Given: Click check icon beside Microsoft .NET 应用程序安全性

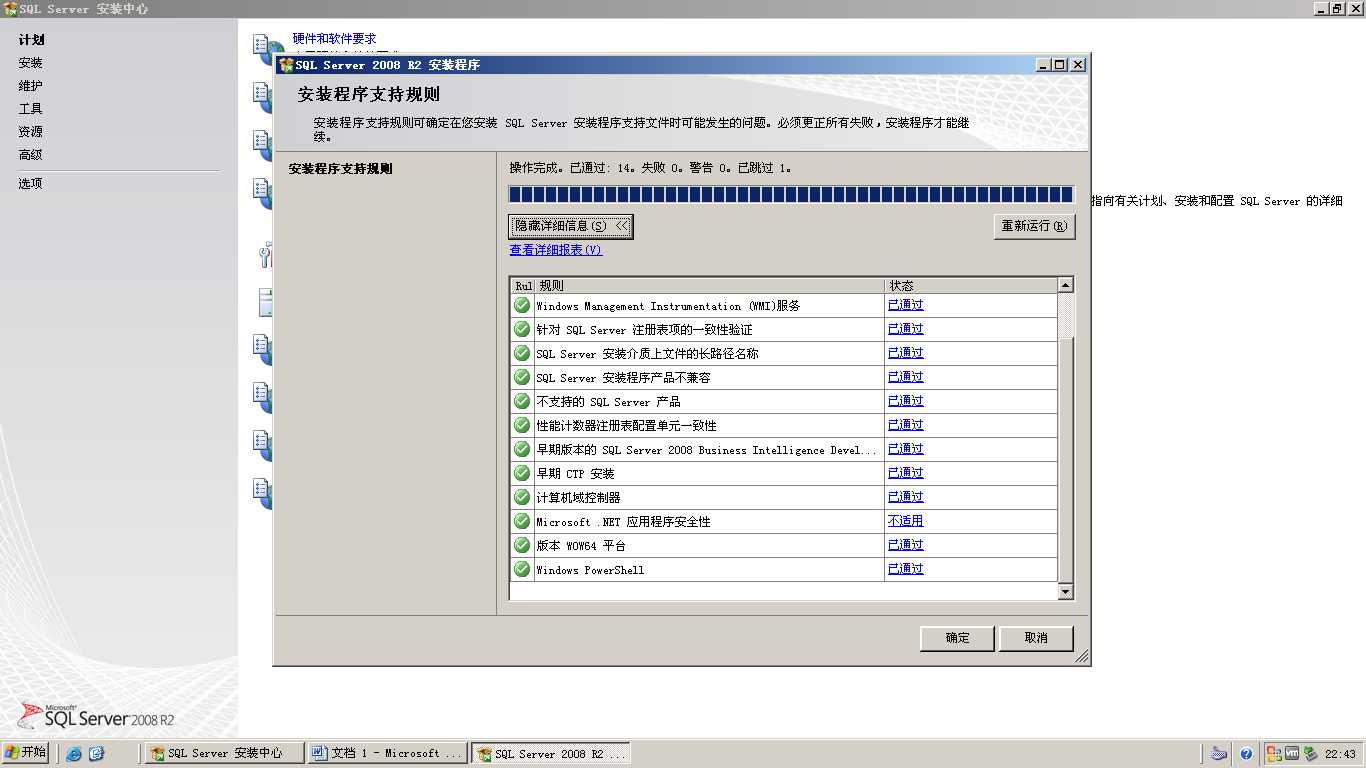Looking at the screenshot, I should click(x=522, y=521).
